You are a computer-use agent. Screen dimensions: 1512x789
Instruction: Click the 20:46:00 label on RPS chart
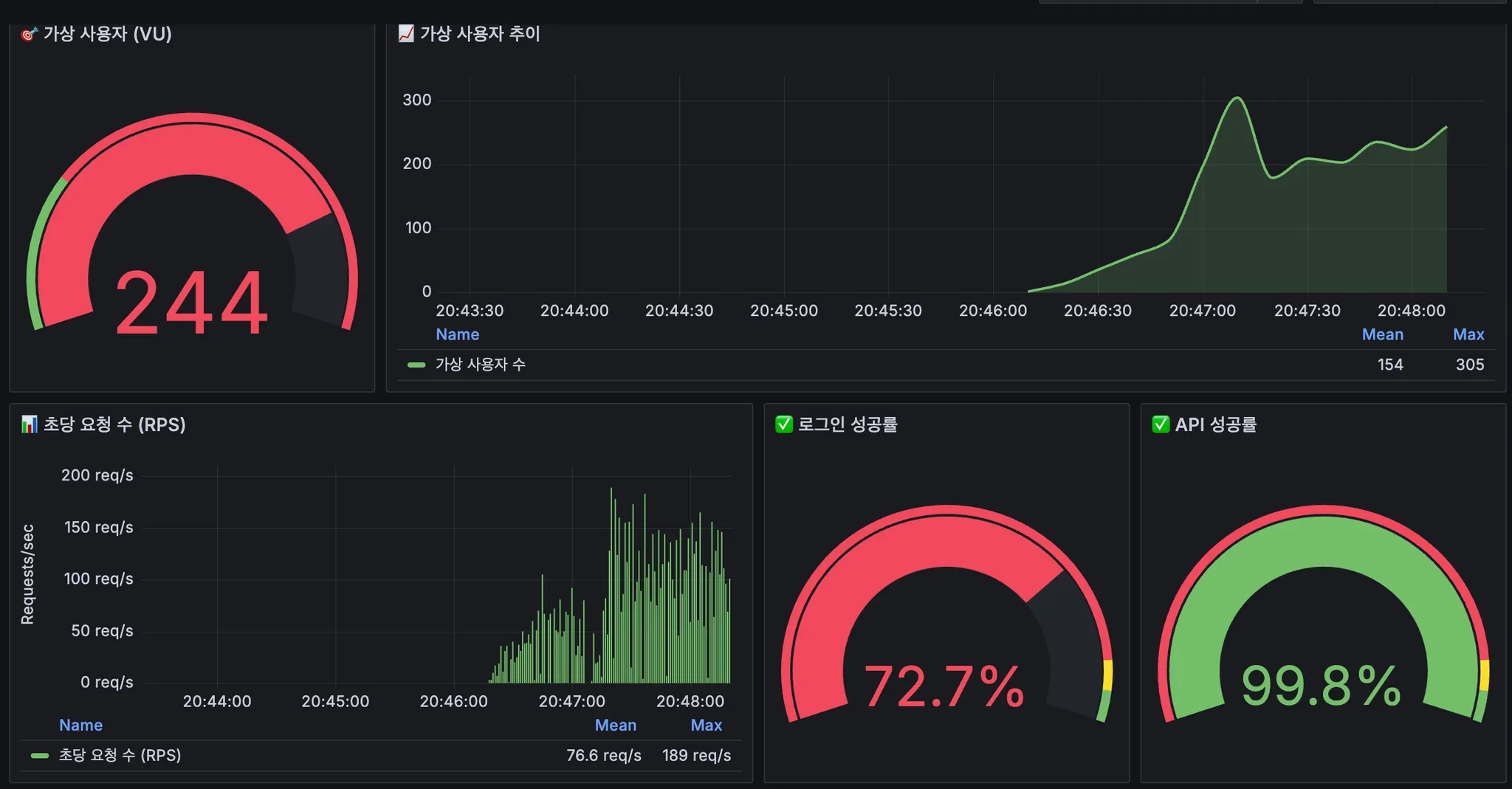(x=454, y=701)
